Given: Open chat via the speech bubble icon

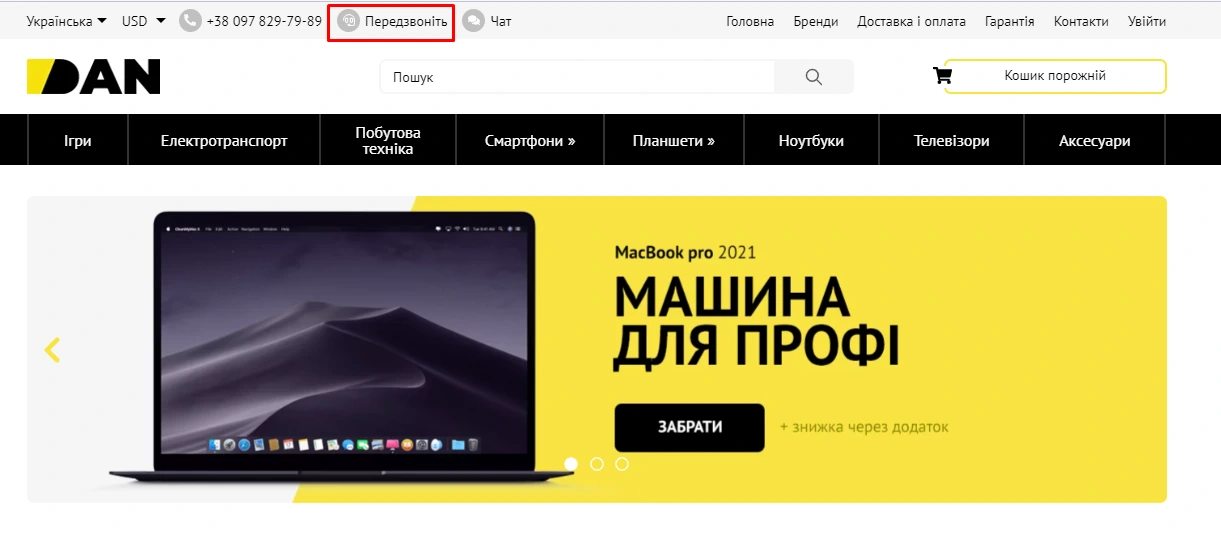Looking at the screenshot, I should pos(473,21).
